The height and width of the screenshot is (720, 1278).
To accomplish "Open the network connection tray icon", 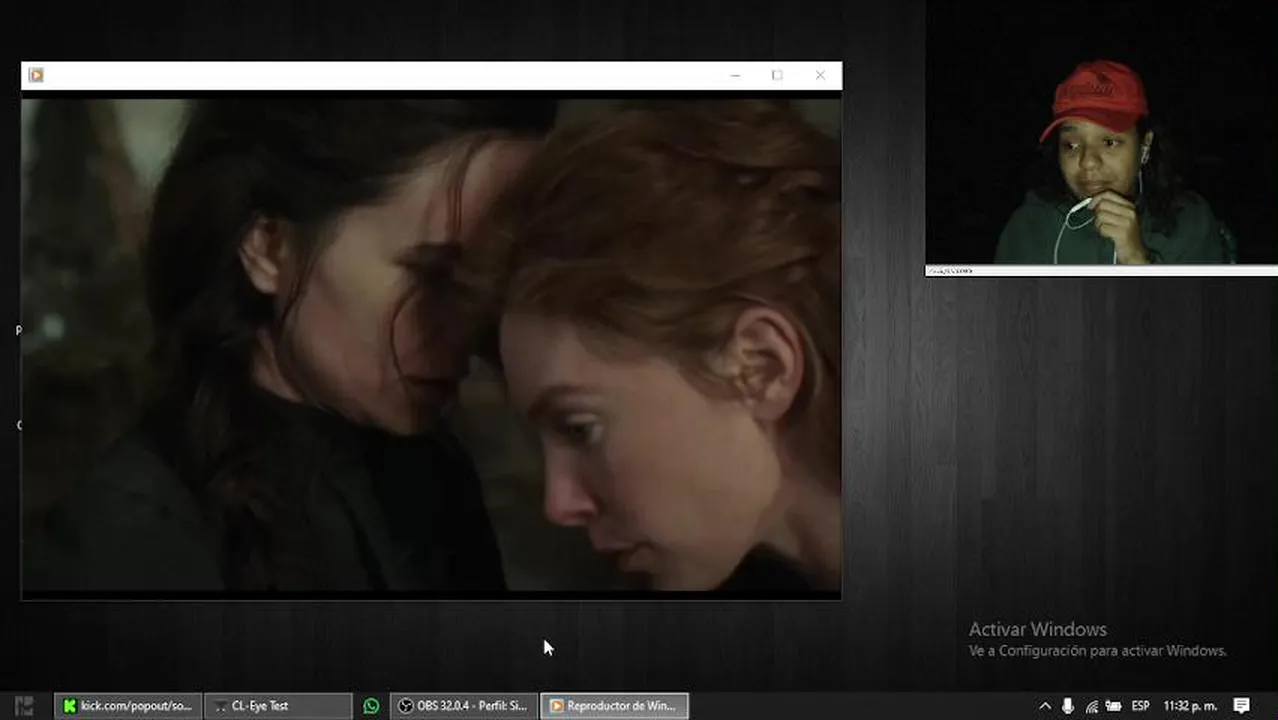I will [1091, 706].
